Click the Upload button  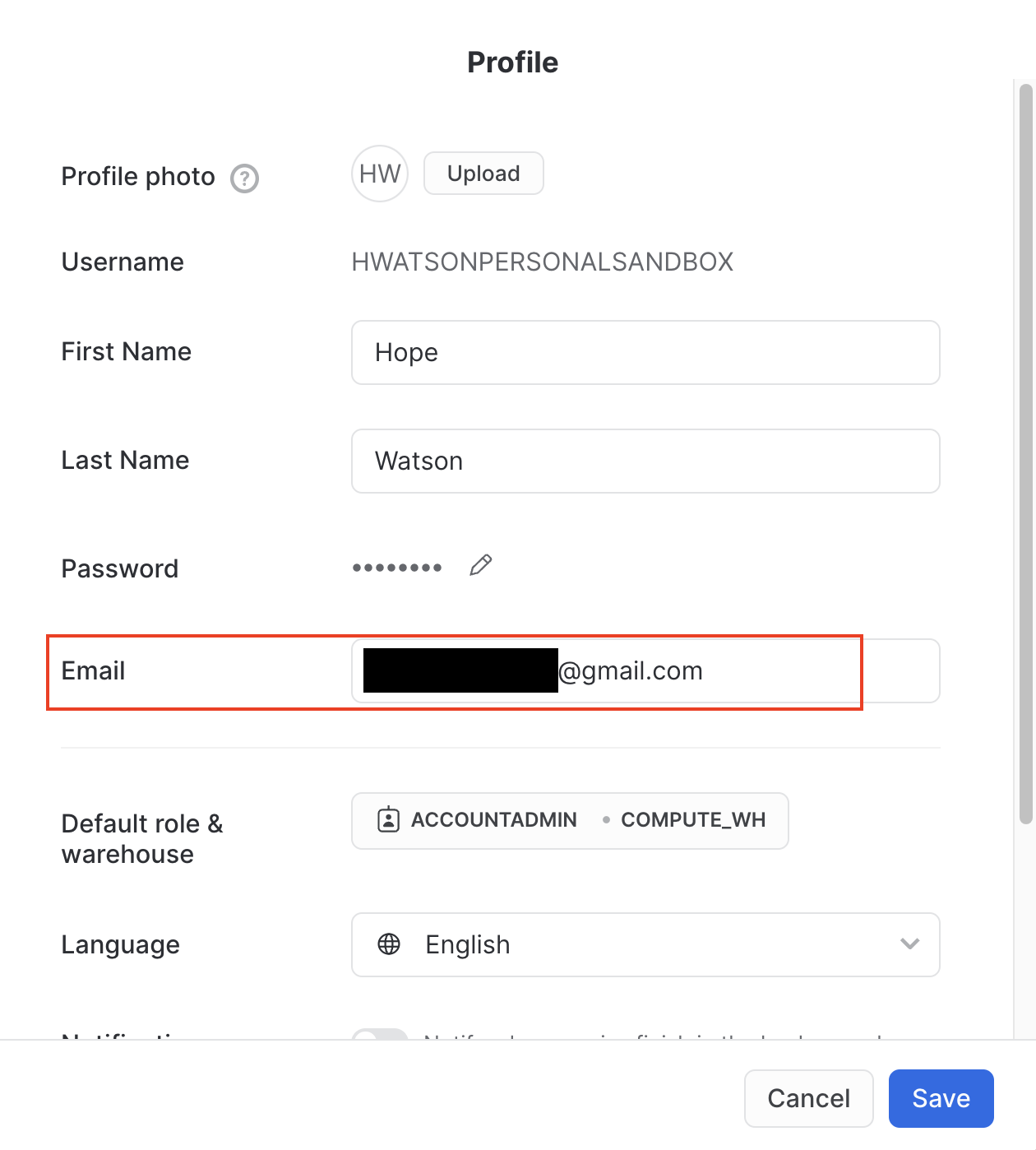[483, 173]
